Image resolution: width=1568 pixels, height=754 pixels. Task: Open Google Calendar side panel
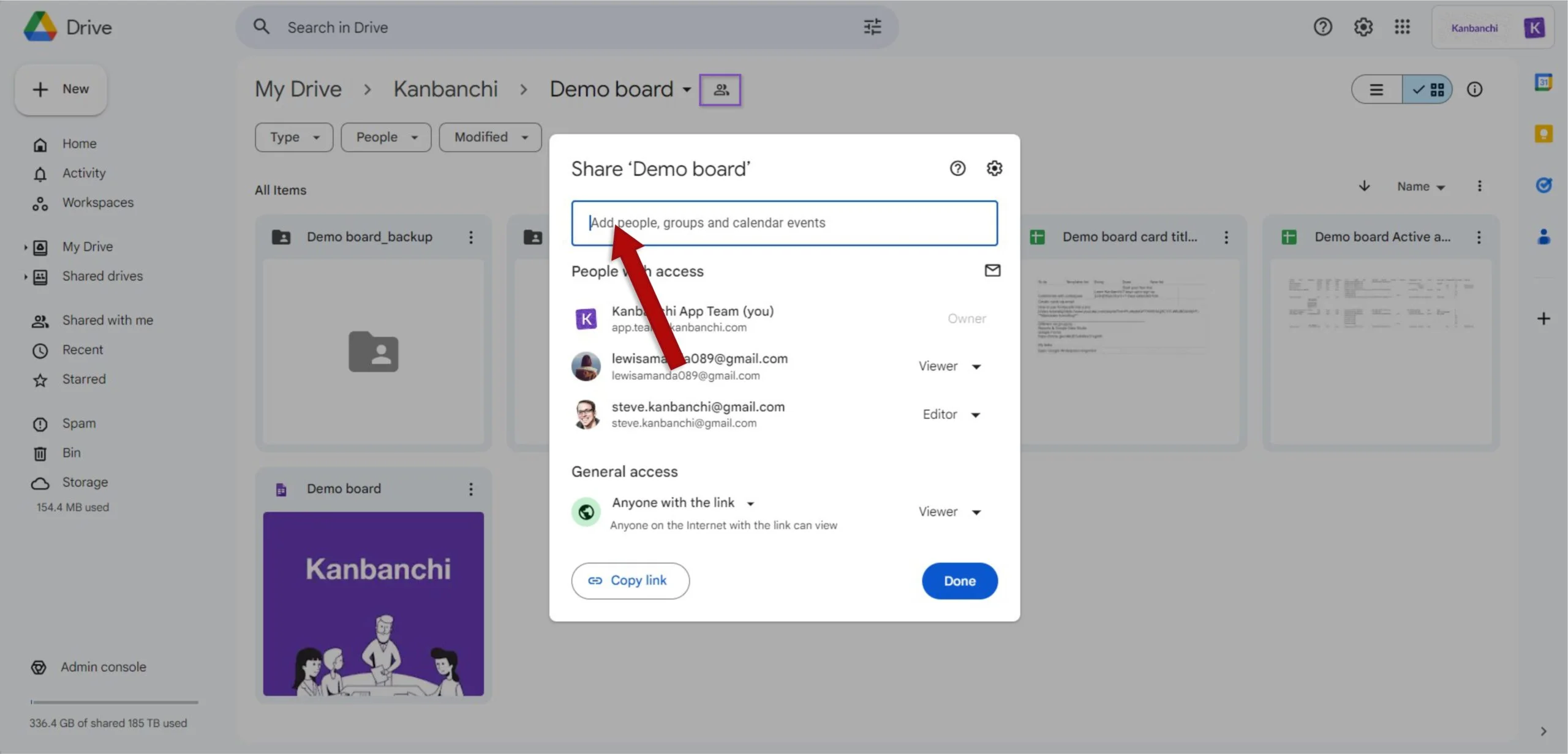pyautogui.click(x=1543, y=82)
